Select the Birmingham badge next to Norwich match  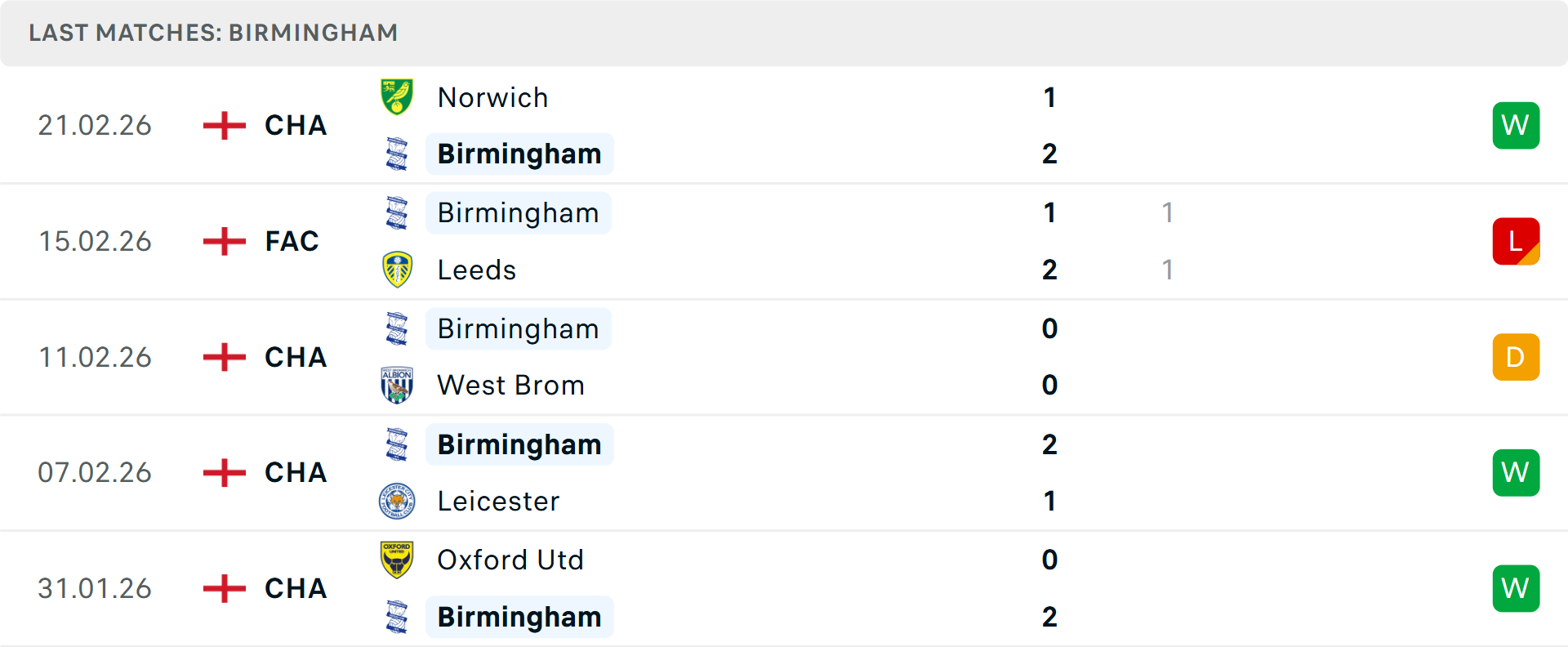point(397,154)
